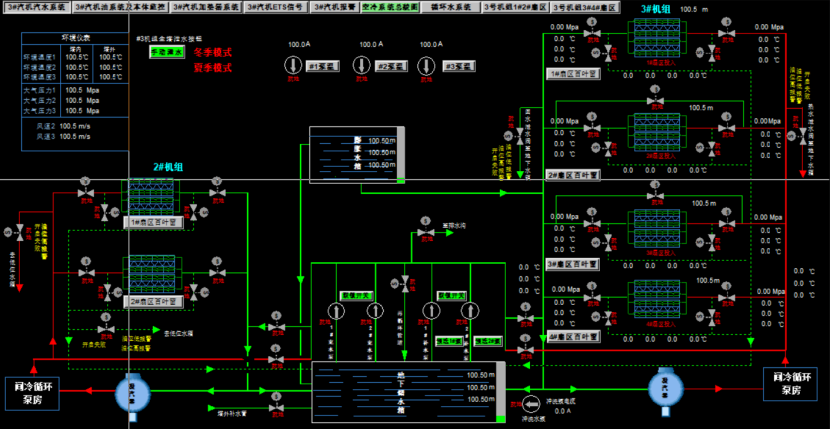The width and height of the screenshot is (830, 430).
Task: Select the 冲洗水泵 flushing pump icon
Action: (x=530, y=405)
